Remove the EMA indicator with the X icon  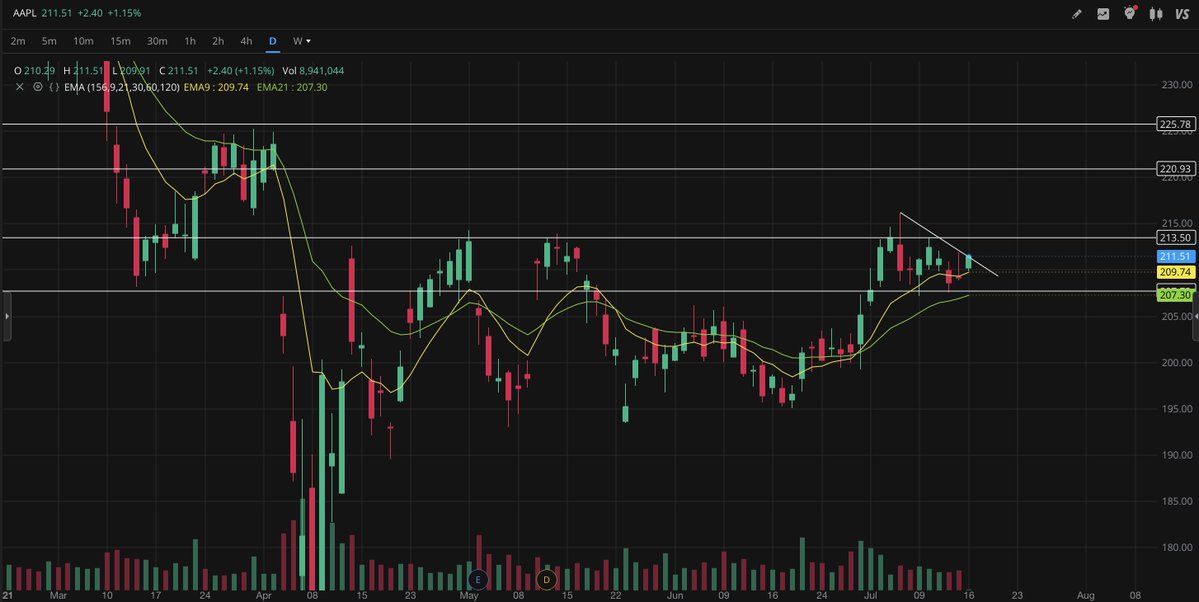20,87
